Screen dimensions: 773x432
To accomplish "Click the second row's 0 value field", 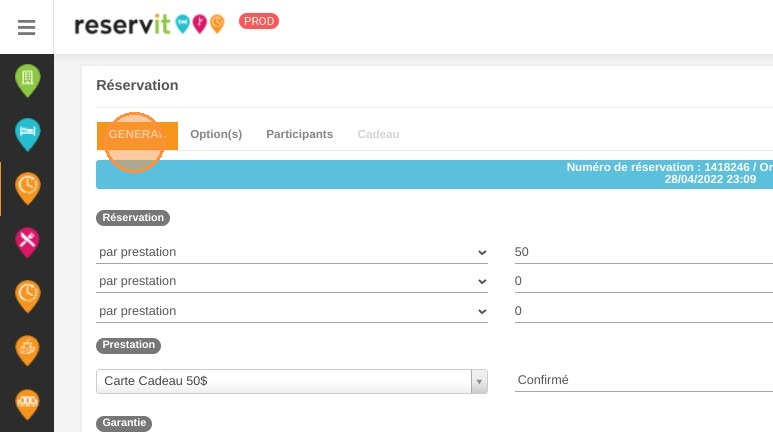I will (x=643, y=281).
